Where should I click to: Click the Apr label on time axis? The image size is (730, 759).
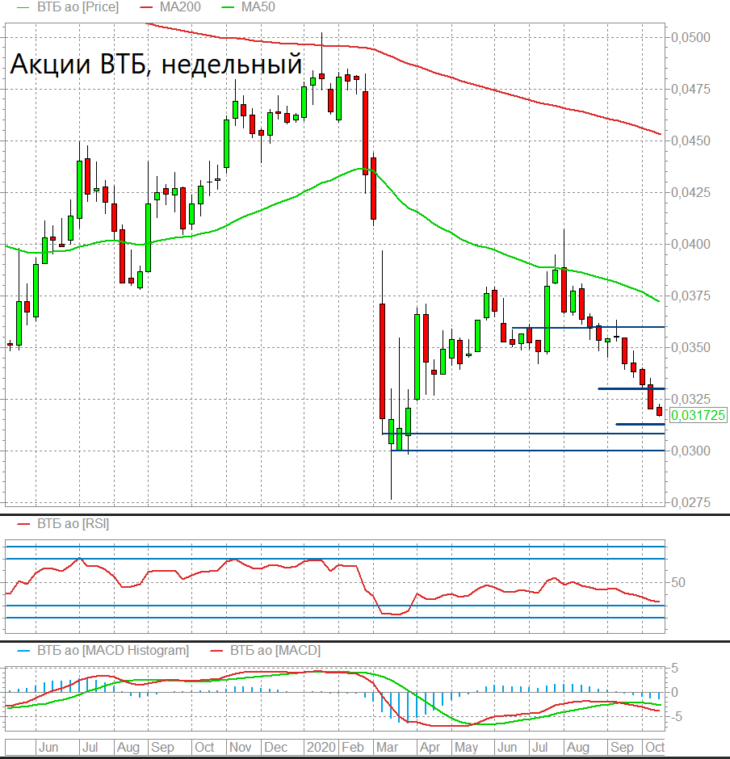430,747
